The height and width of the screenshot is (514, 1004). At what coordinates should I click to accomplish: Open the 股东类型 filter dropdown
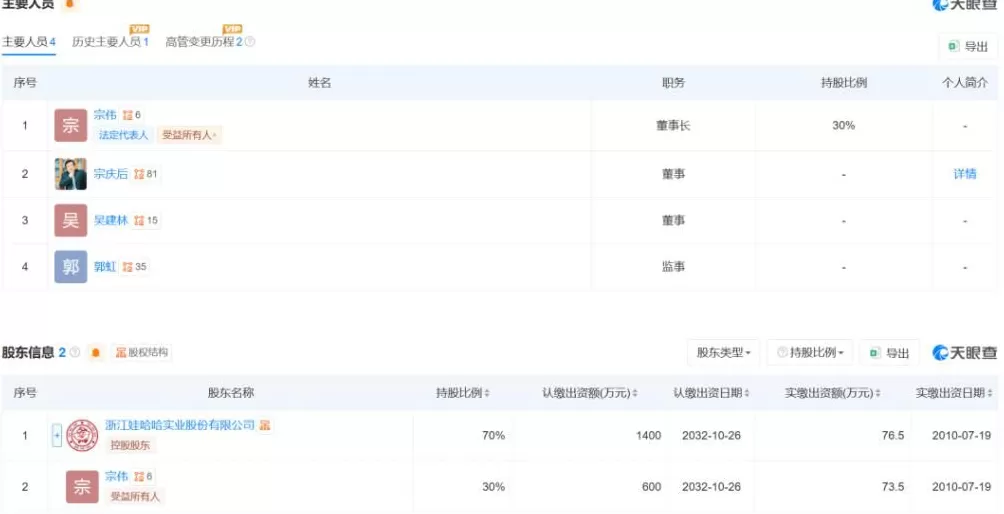[723, 353]
